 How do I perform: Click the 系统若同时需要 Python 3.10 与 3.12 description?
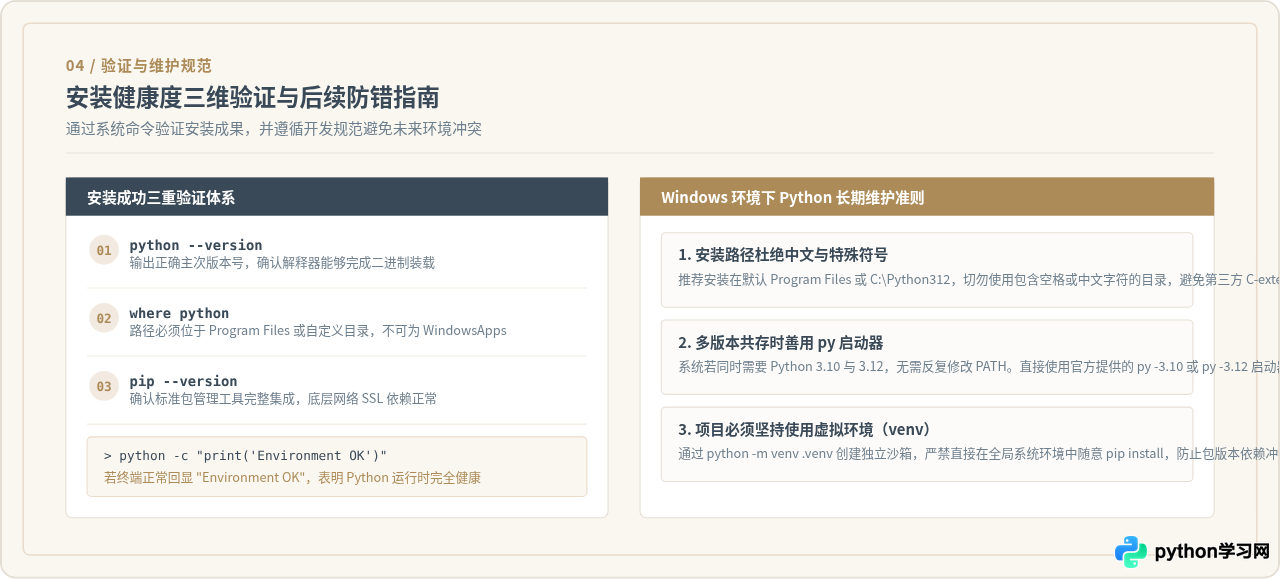pyautogui.click(x=979, y=367)
